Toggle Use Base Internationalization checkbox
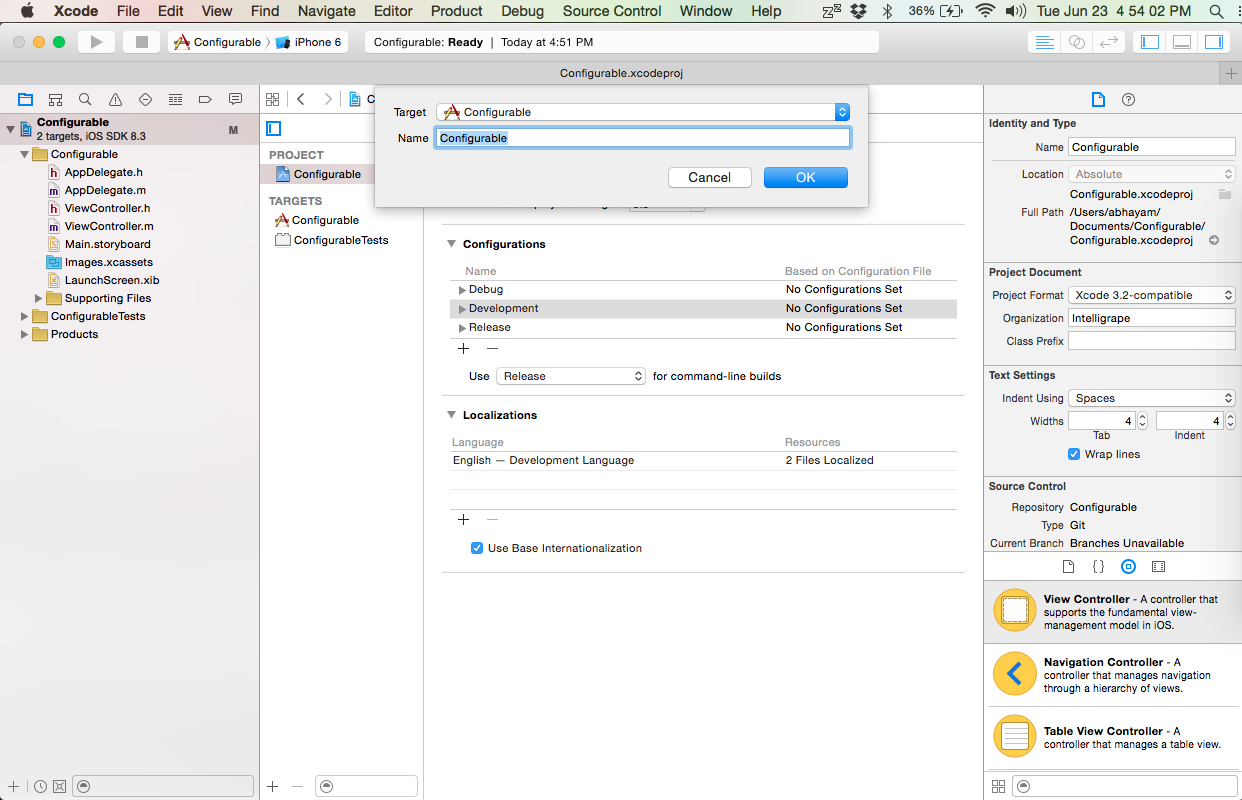This screenshot has width=1242, height=800. pyautogui.click(x=477, y=548)
